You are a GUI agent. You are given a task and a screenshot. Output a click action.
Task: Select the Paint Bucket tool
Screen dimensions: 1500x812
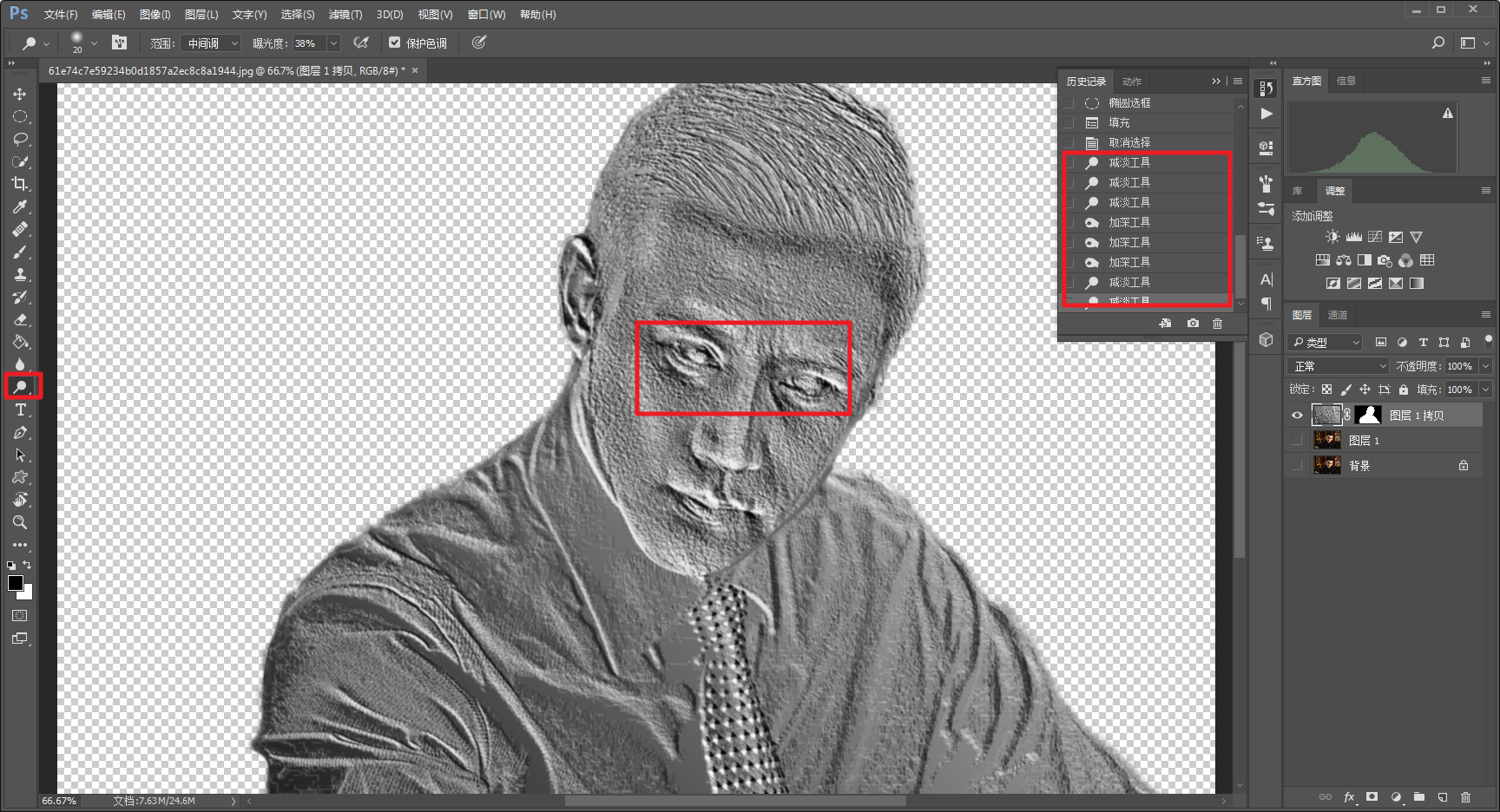19,342
